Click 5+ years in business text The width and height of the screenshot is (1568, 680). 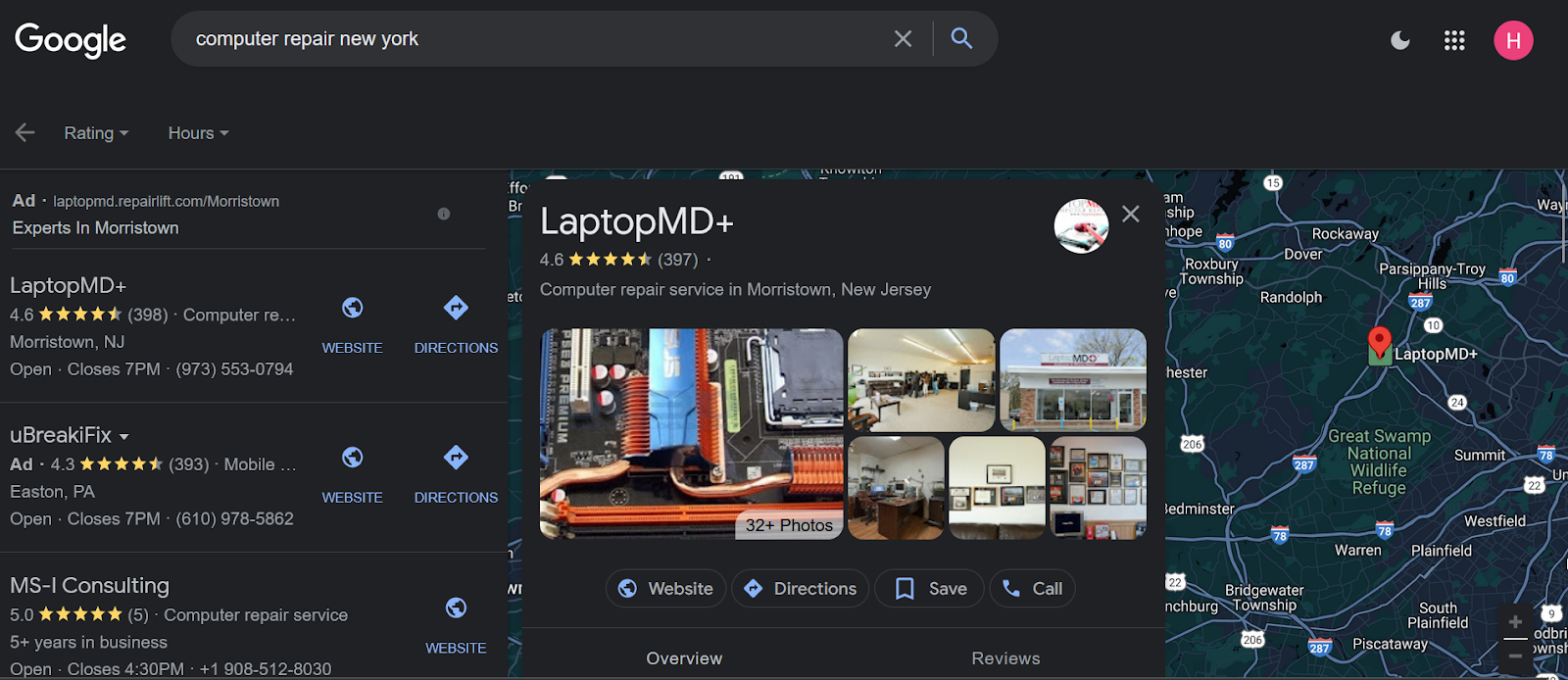(88, 643)
